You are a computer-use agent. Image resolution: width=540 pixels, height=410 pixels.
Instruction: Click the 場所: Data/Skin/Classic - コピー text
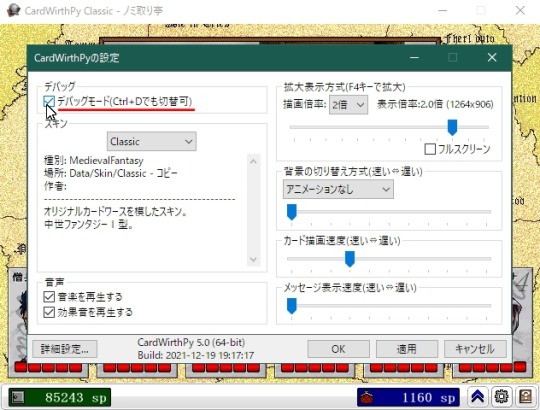110,173
